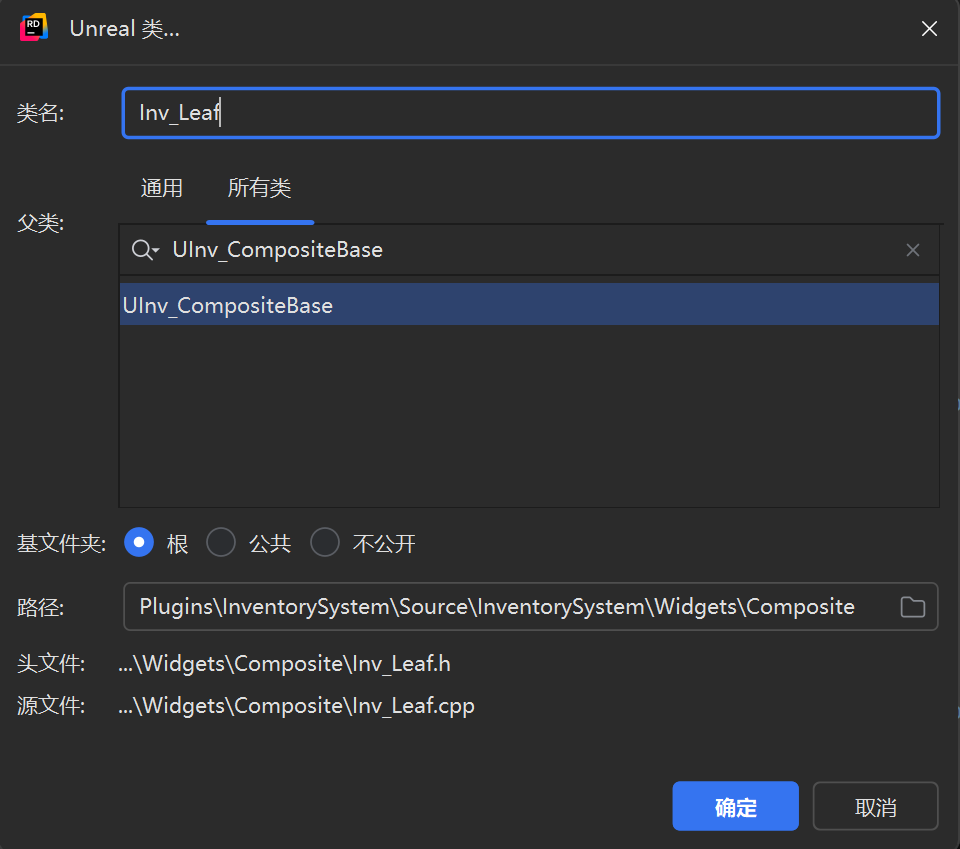Switch to the 通用 tab
Viewport: 960px width, 849px height.
point(162,188)
